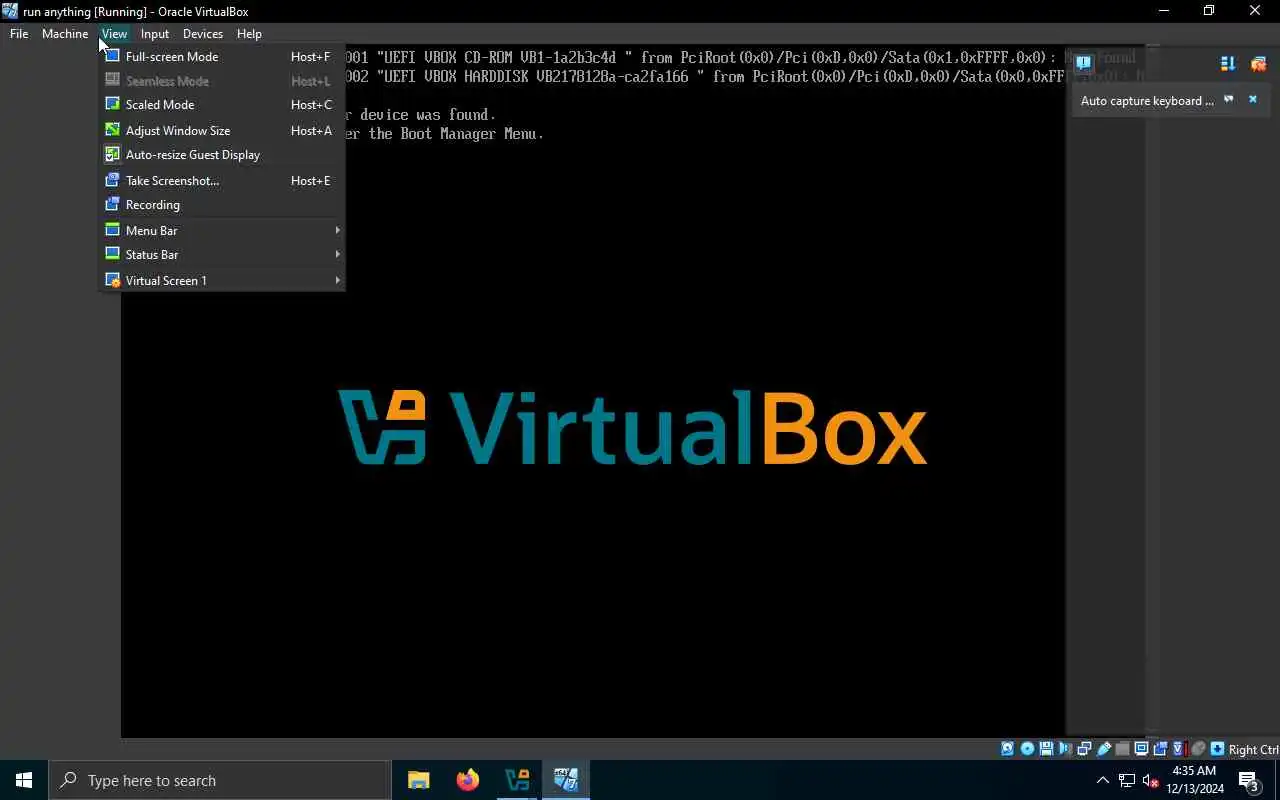Expand the Status Bar submenu
1280x800 pixels.
[222, 254]
